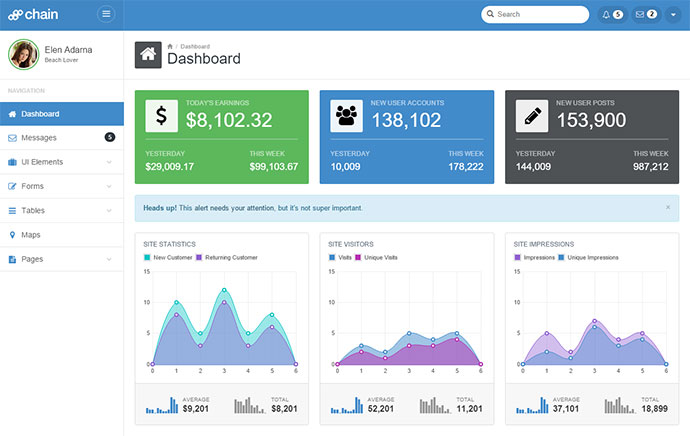Screen dimensions: 690x436
Task: Click the hamburger menu toggle icon
Action: click(x=106, y=14)
